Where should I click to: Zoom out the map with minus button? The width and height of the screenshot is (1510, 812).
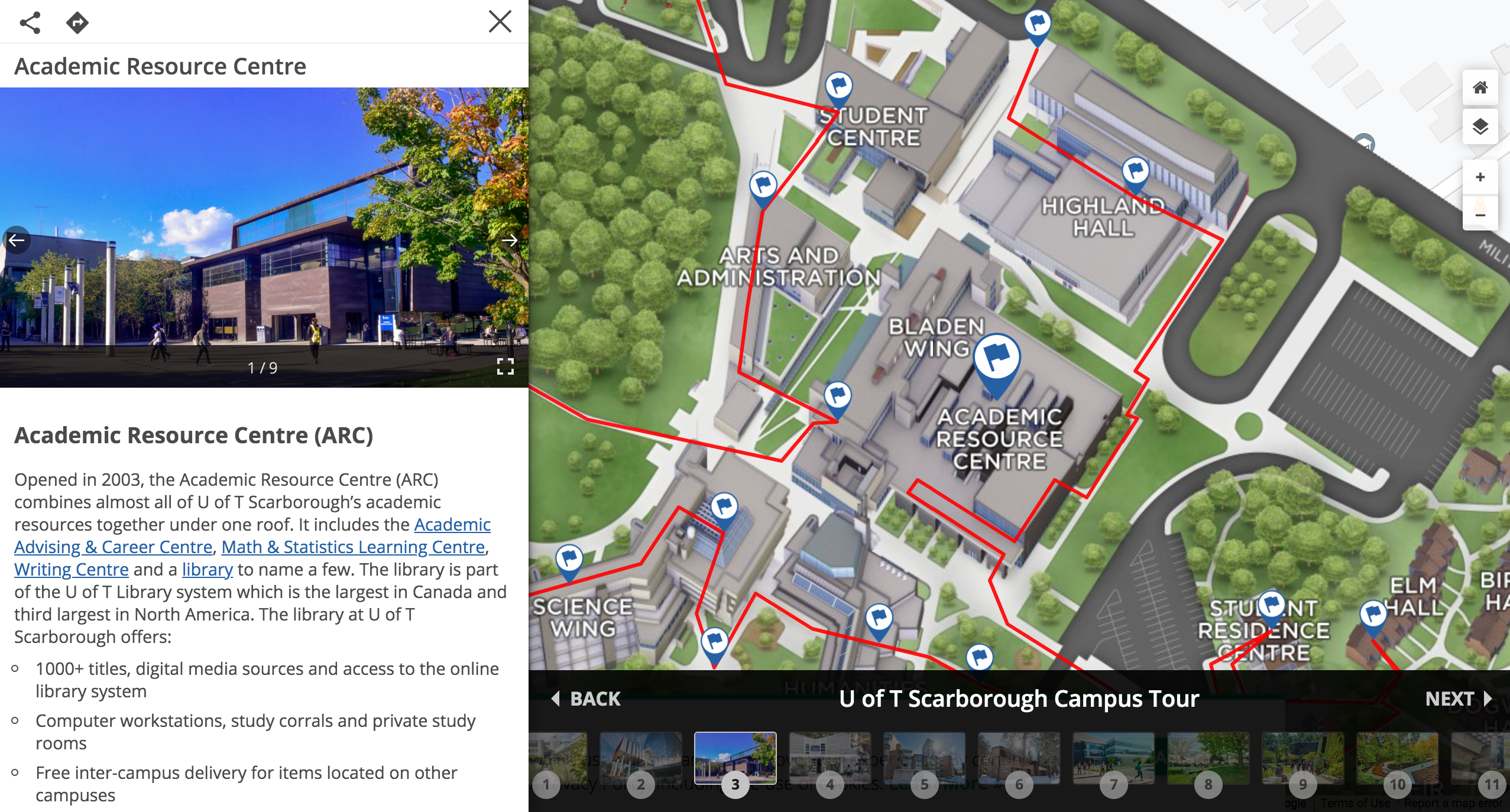[x=1480, y=214]
